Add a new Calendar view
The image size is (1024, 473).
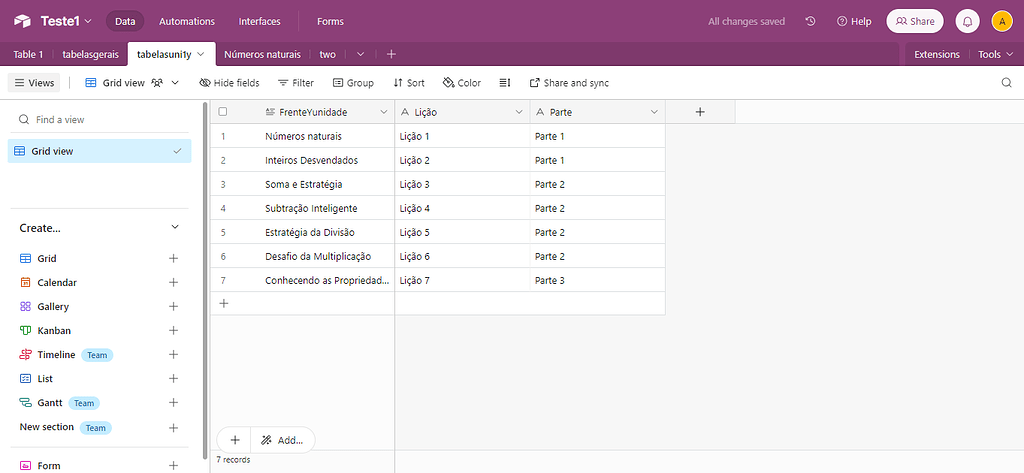coord(173,283)
